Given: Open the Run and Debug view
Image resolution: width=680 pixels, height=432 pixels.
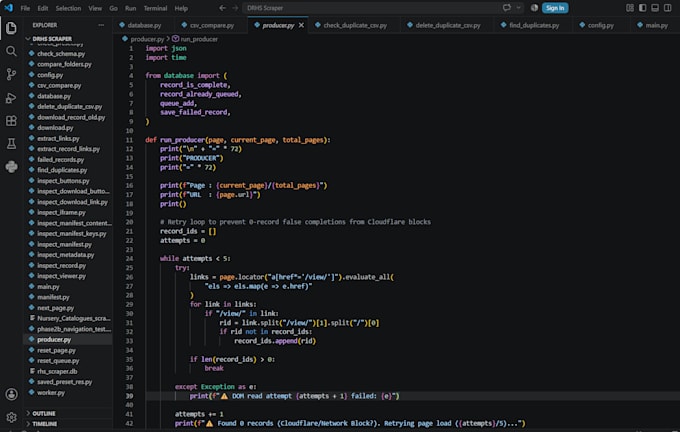Looking at the screenshot, I should click(x=11, y=98).
